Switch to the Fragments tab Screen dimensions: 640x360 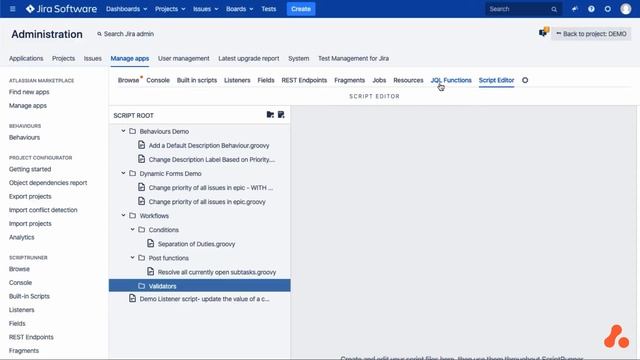click(x=349, y=80)
